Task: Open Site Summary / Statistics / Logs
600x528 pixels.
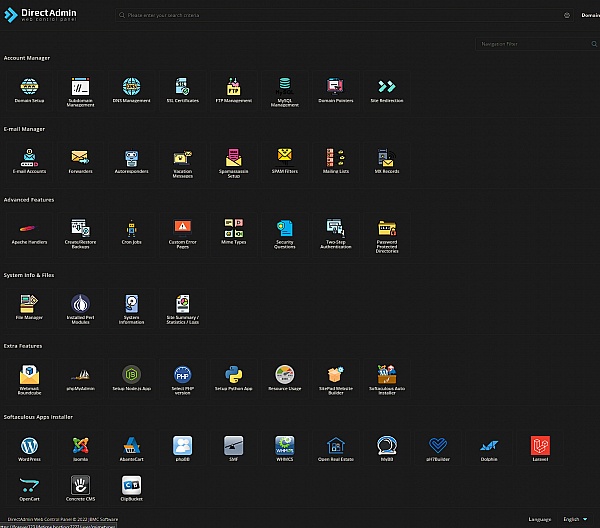Action: 183,308
